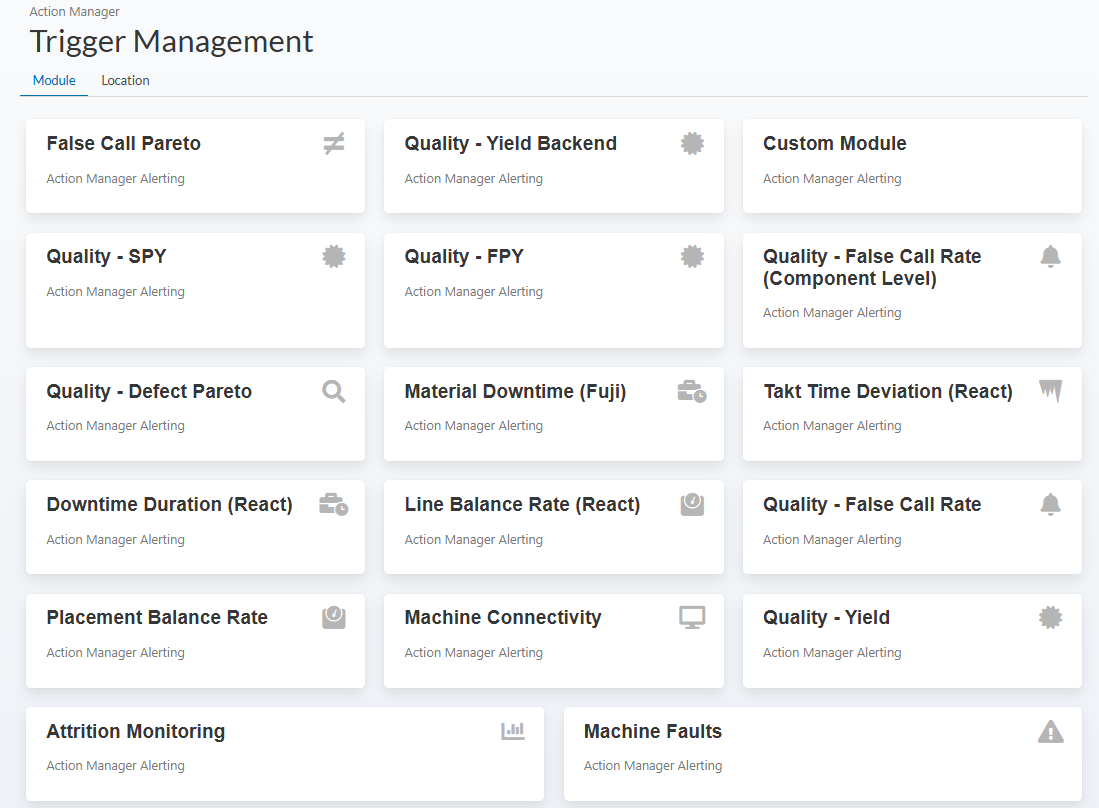The image size is (1099, 808).
Task: Open the Quality - SPY module title
Action: click(106, 257)
